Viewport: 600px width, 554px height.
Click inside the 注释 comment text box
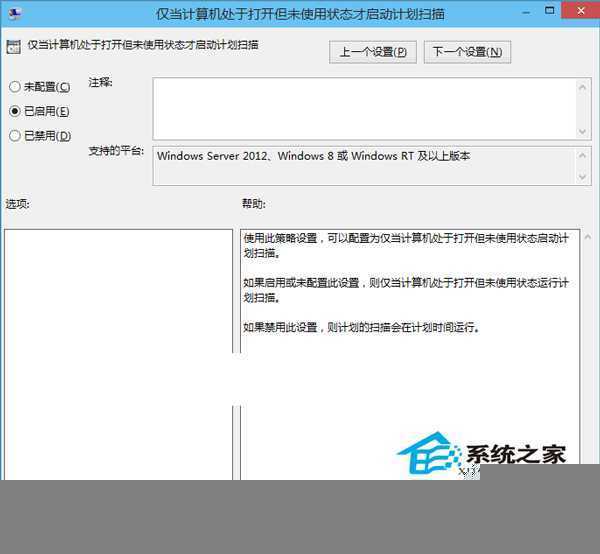point(364,109)
